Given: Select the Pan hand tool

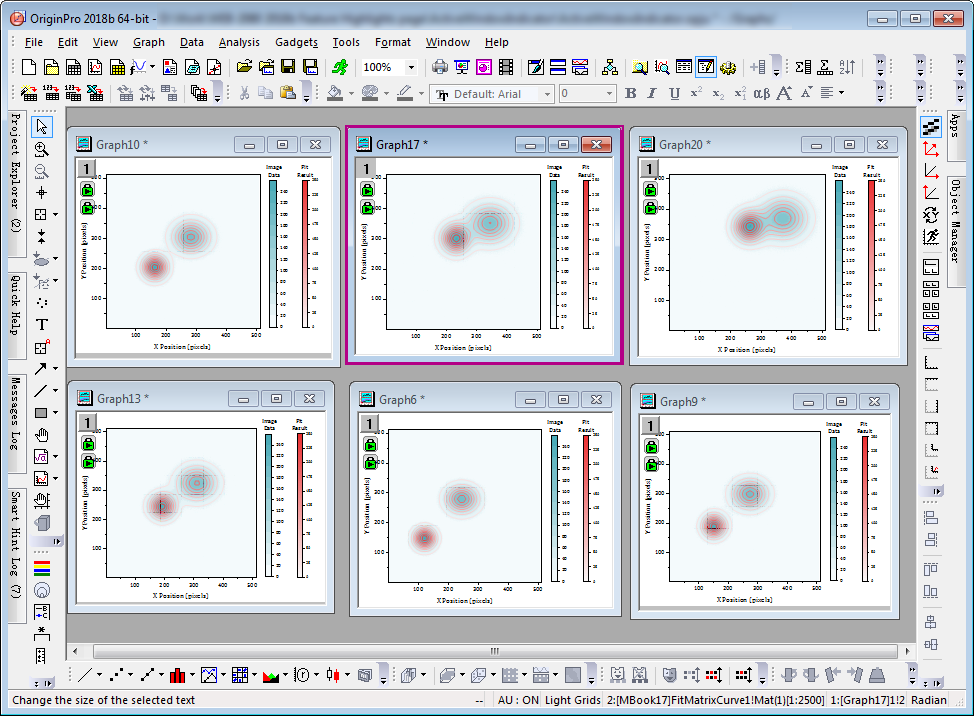Looking at the screenshot, I should coord(42,435).
